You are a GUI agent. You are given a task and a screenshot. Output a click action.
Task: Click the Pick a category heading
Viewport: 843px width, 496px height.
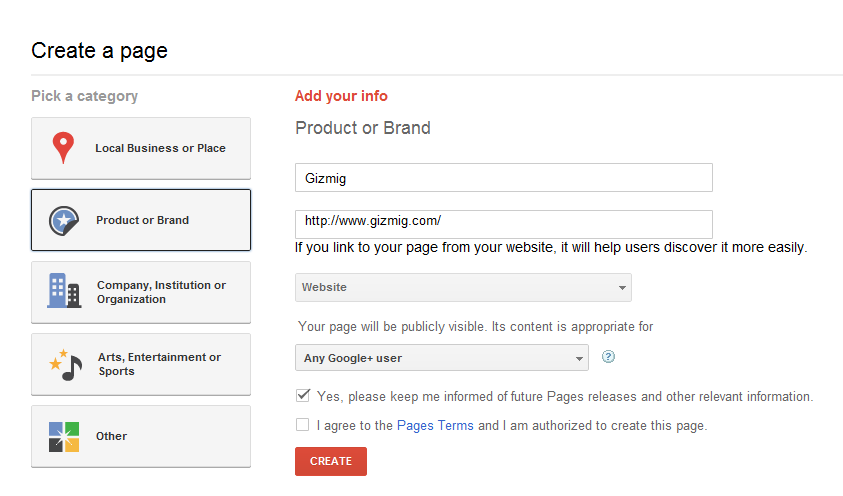point(84,96)
